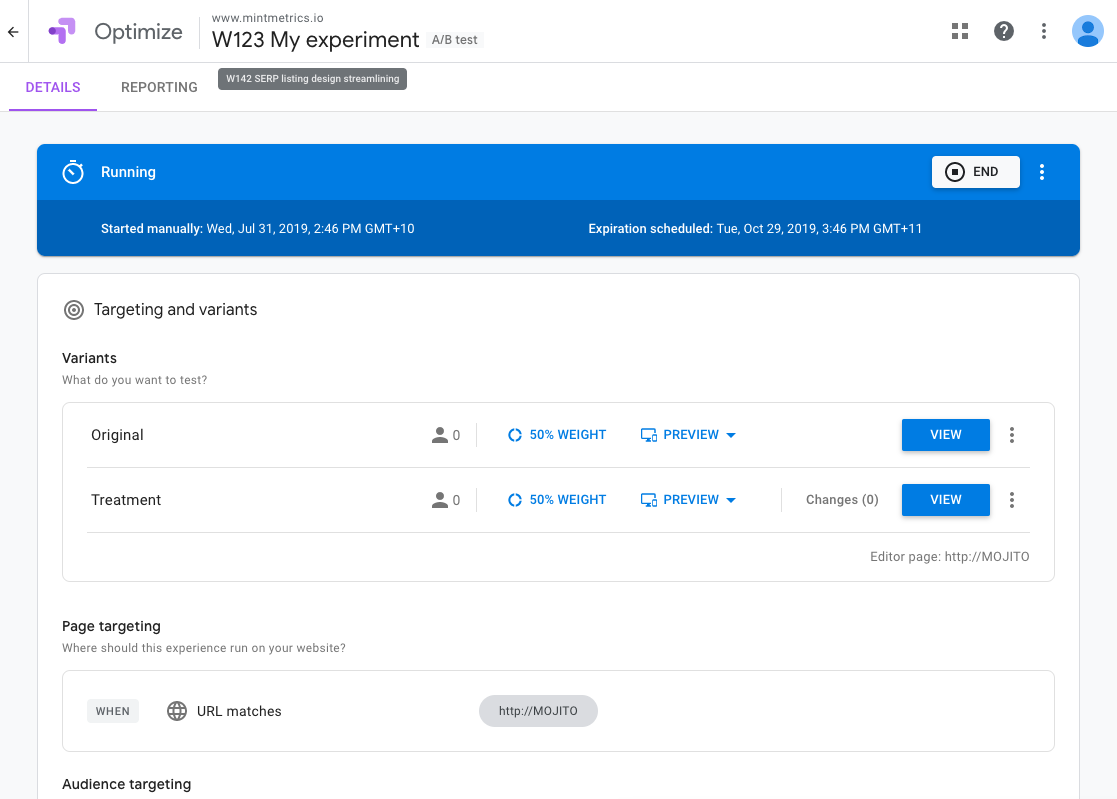Click the Help question mark icon

pos(1003,31)
